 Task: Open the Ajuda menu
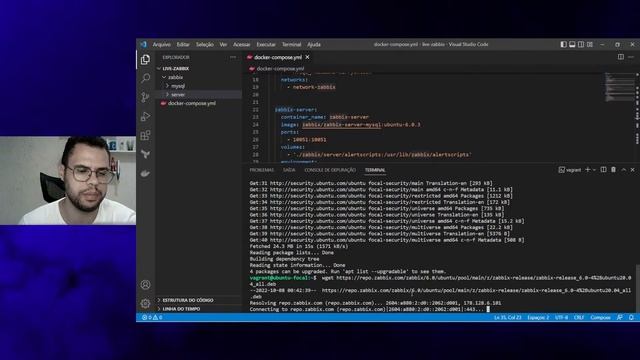coord(313,44)
